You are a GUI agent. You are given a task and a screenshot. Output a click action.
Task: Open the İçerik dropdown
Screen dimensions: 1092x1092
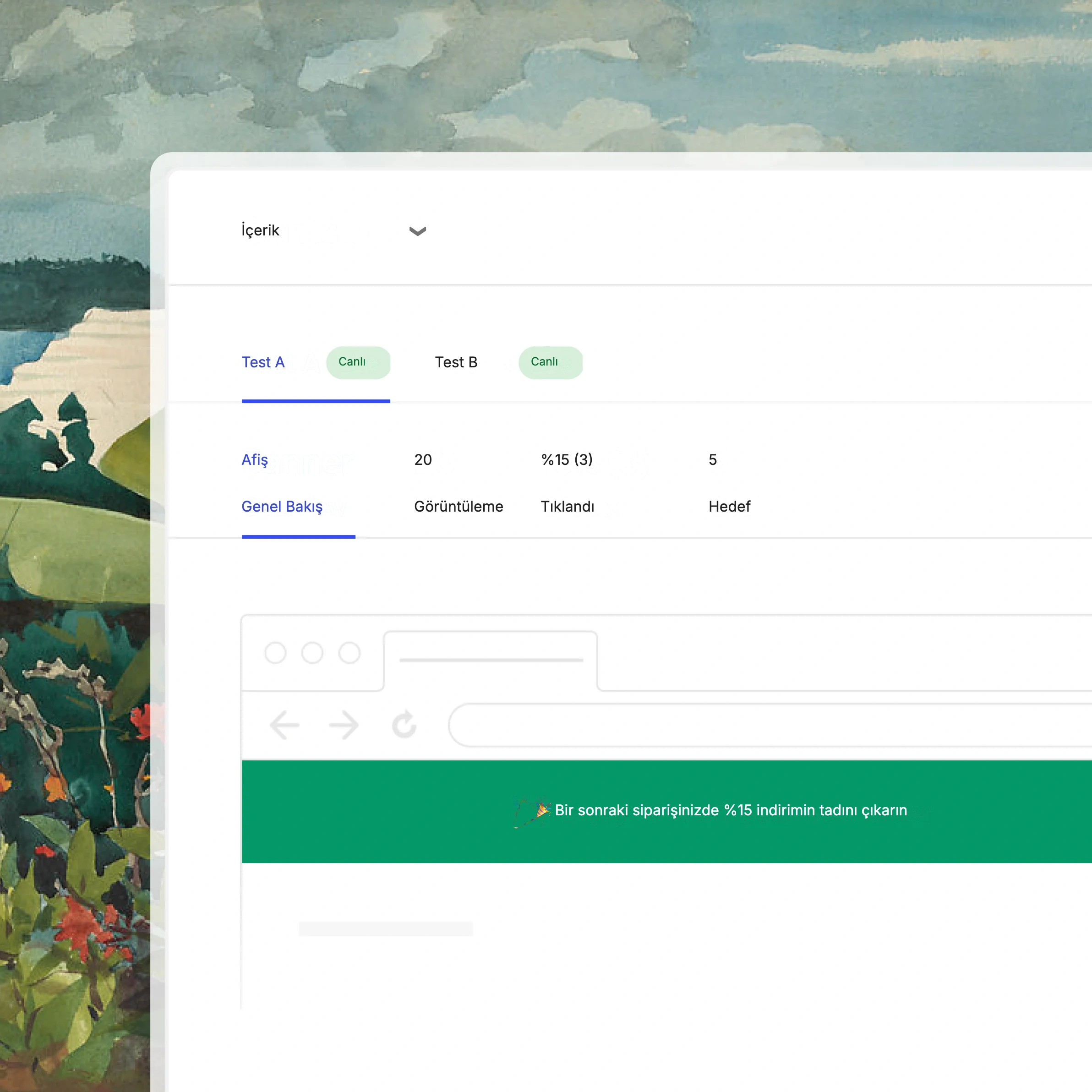coord(333,230)
